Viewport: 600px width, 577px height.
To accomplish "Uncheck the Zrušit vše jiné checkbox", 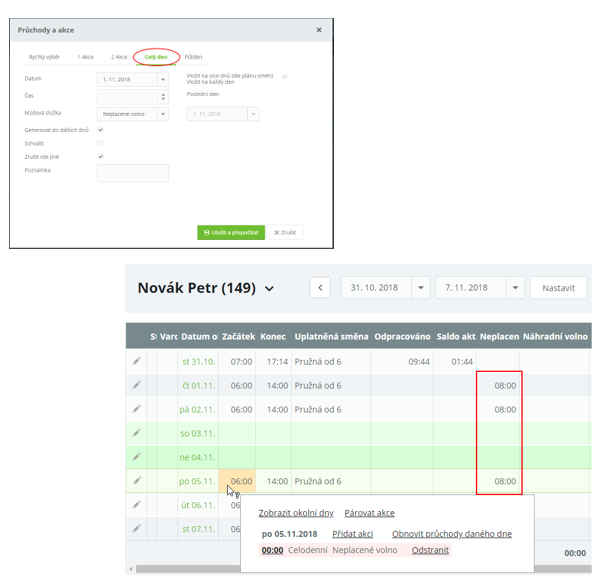I will [x=101, y=156].
